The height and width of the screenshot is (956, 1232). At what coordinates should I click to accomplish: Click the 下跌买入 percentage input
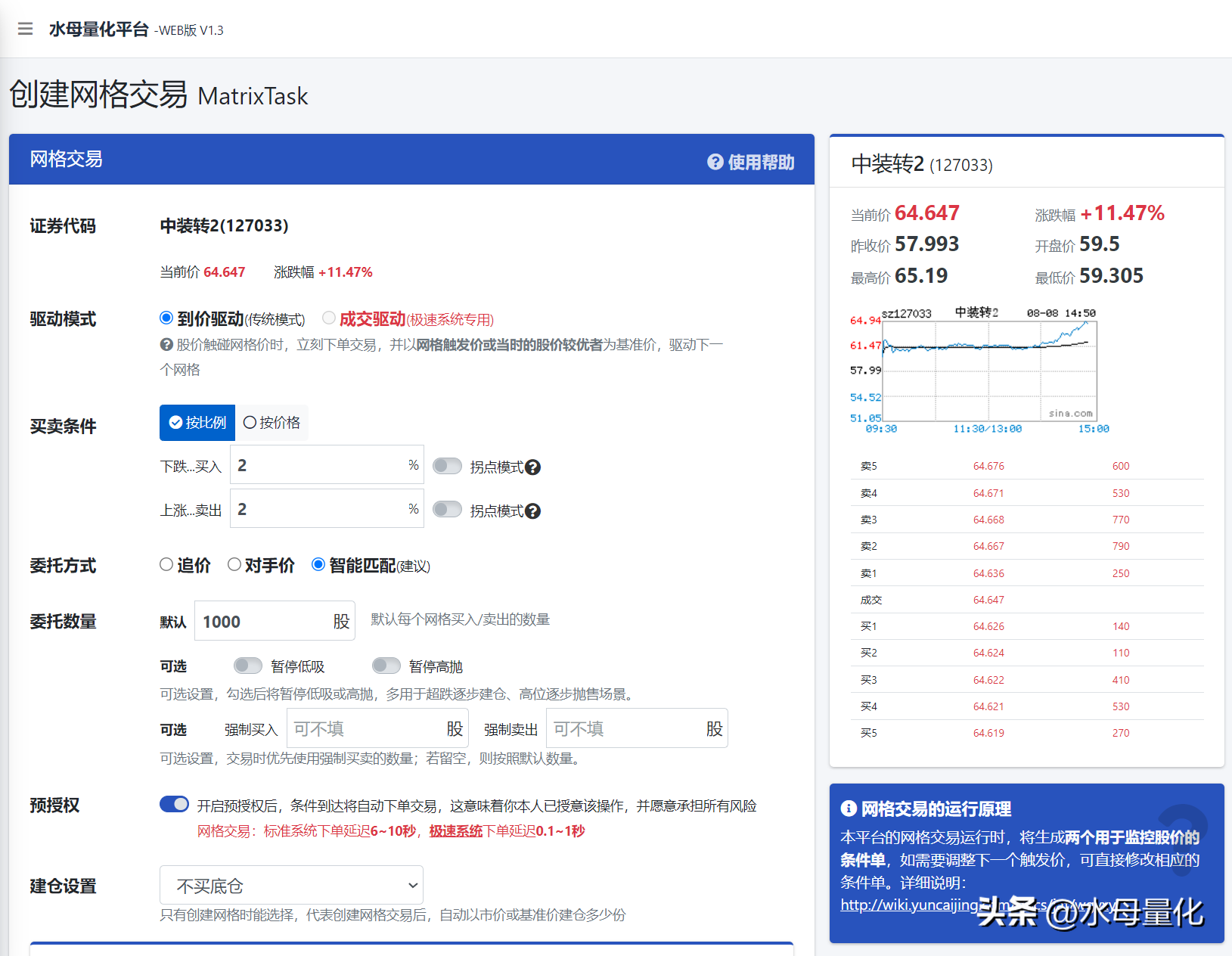tap(327, 465)
